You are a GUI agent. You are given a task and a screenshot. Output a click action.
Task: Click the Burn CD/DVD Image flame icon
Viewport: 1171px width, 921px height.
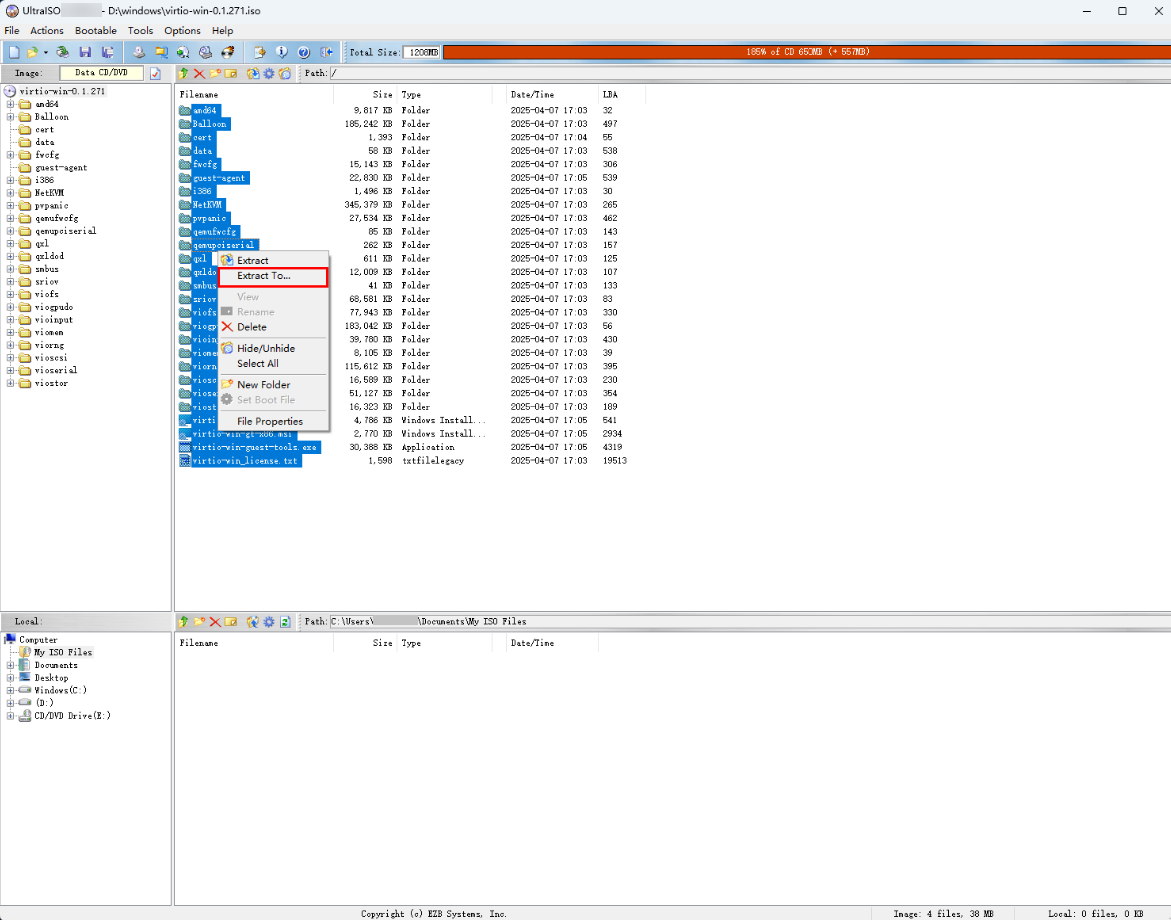(228, 52)
